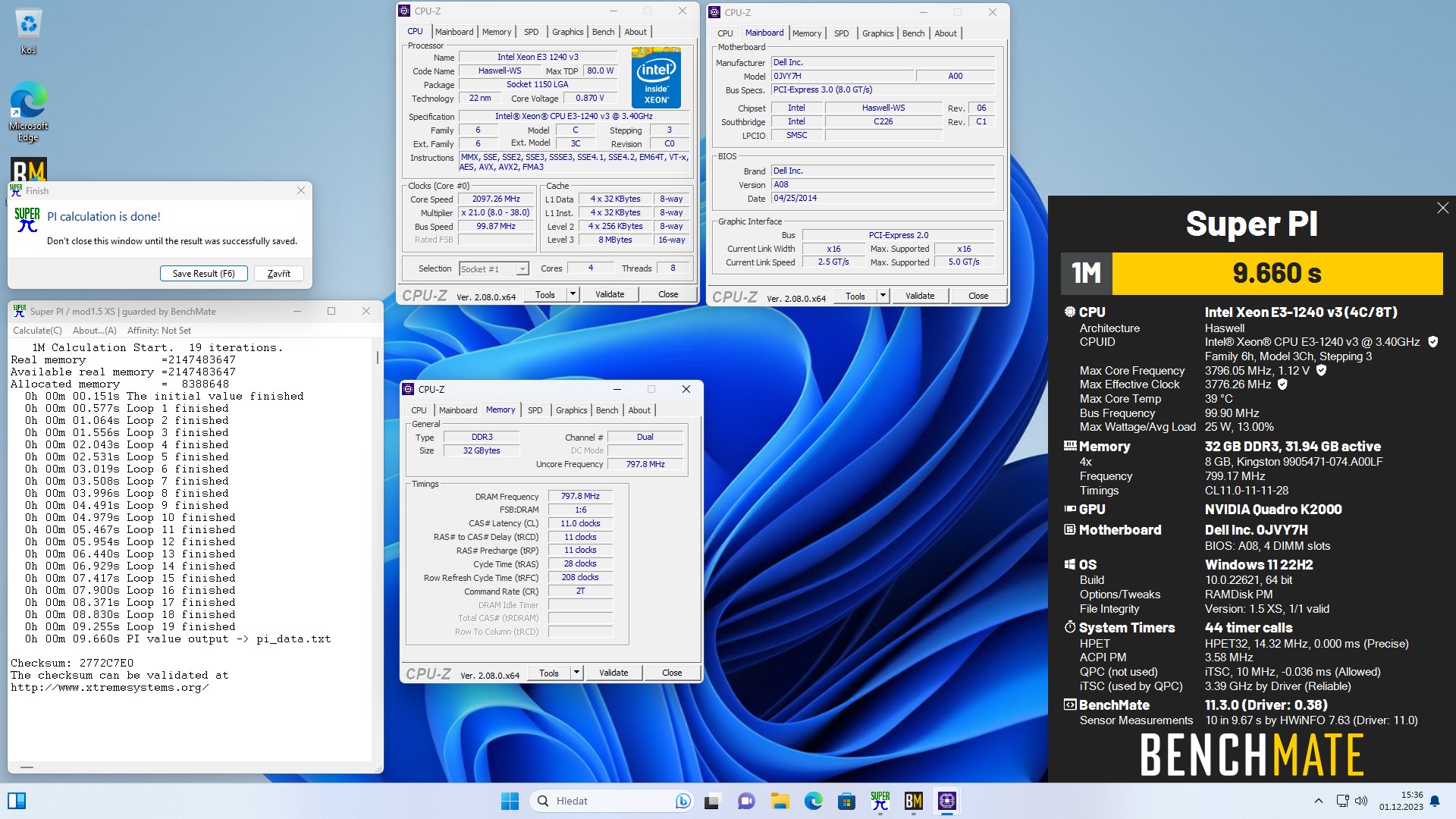Open volume tray icon
This screenshot has height=819, width=1456.
coord(1361,801)
